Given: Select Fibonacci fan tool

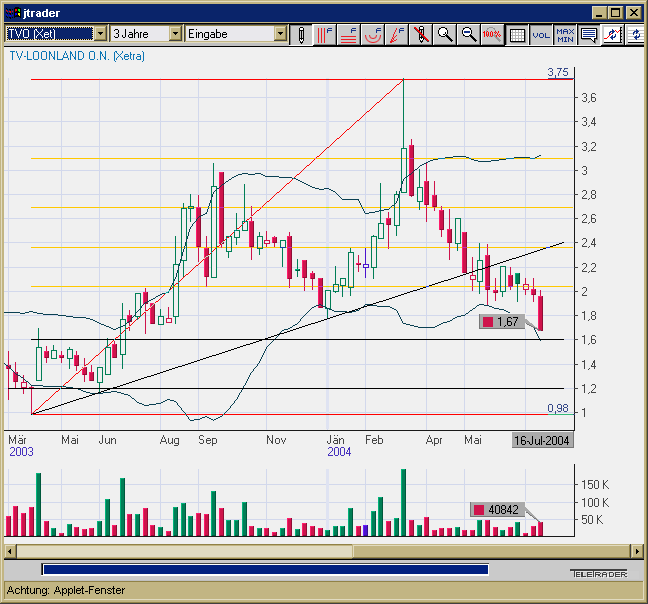Looking at the screenshot, I should pos(397,34).
